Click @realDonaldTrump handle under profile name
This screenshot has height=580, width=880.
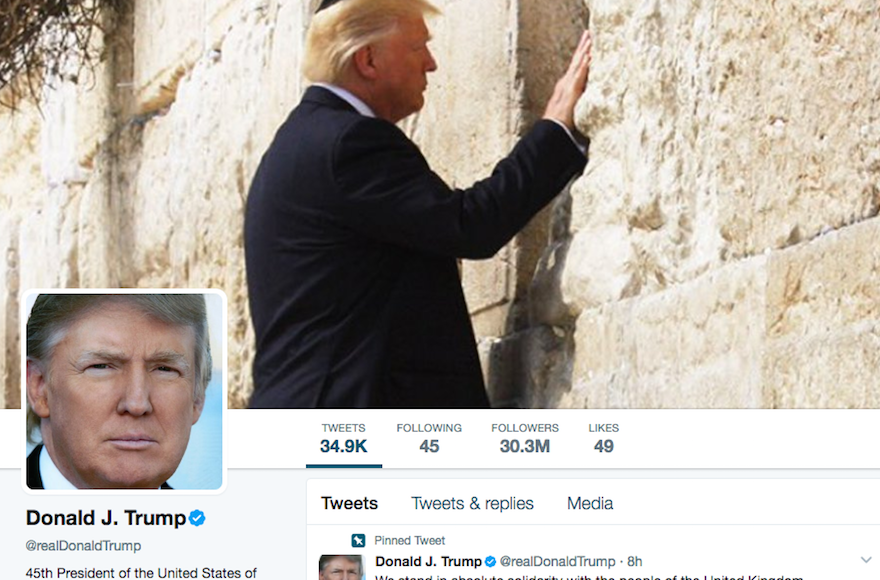(83, 546)
